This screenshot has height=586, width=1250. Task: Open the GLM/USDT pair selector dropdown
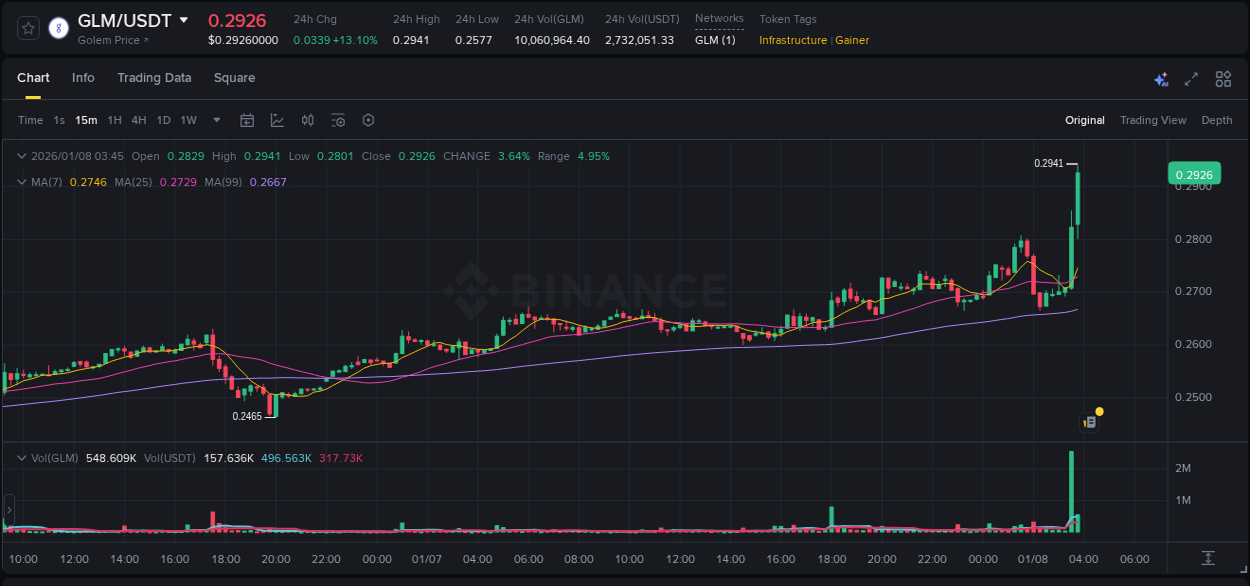(184, 19)
